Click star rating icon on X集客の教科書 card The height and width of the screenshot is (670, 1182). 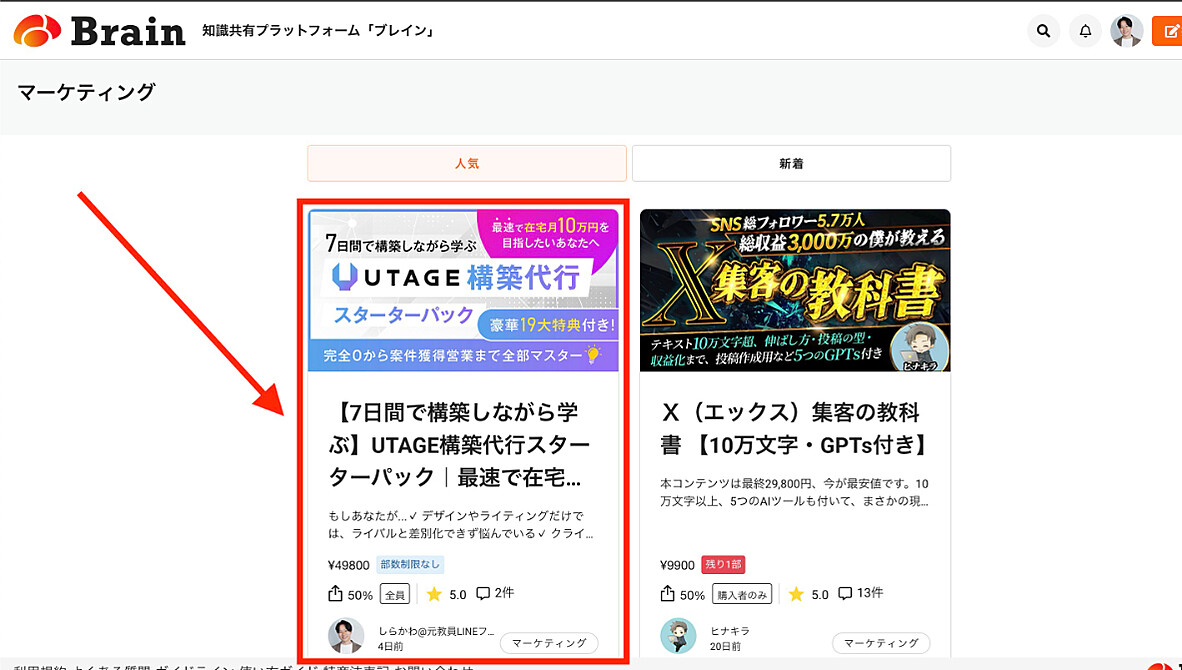796,595
